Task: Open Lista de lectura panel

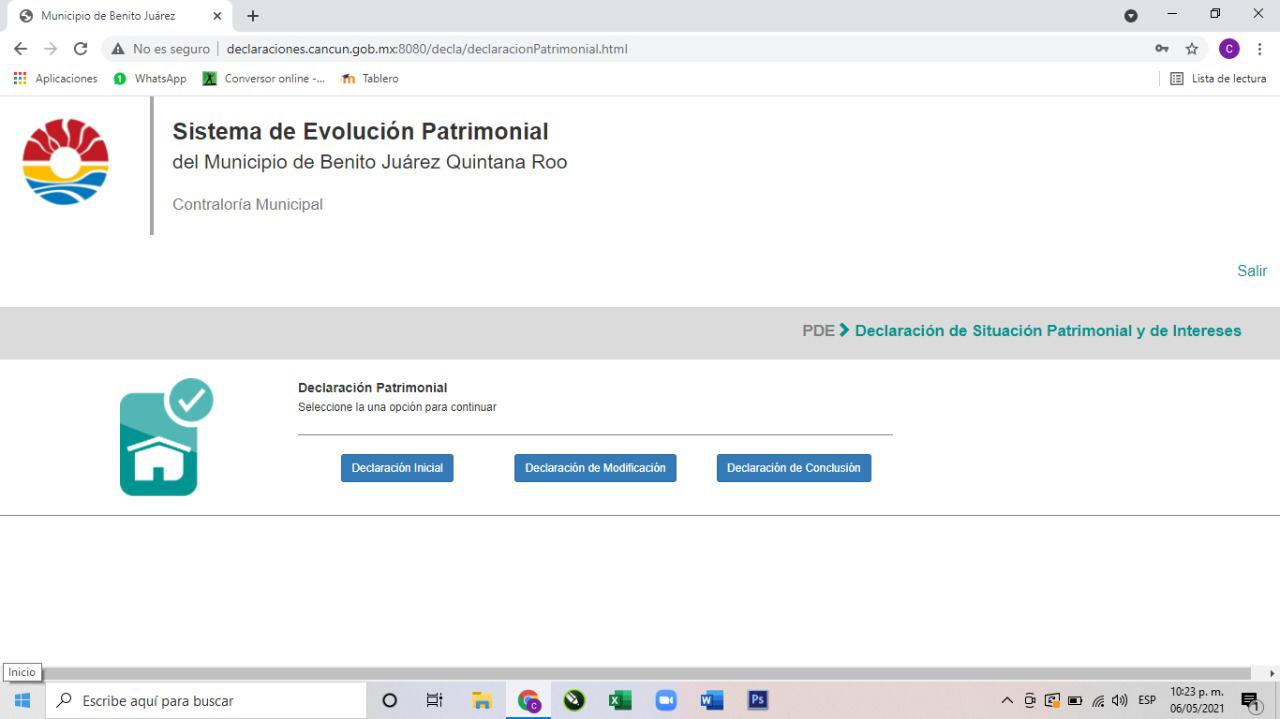Action: (x=1218, y=78)
